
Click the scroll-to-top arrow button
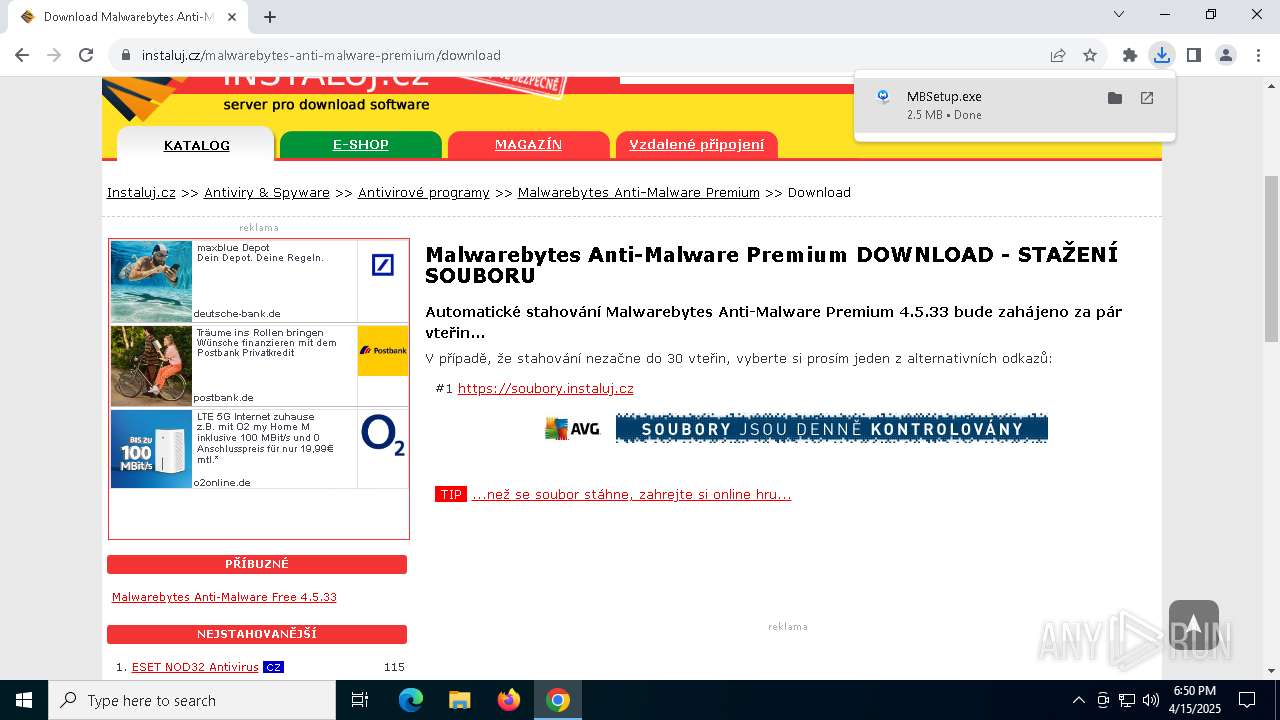1193,625
